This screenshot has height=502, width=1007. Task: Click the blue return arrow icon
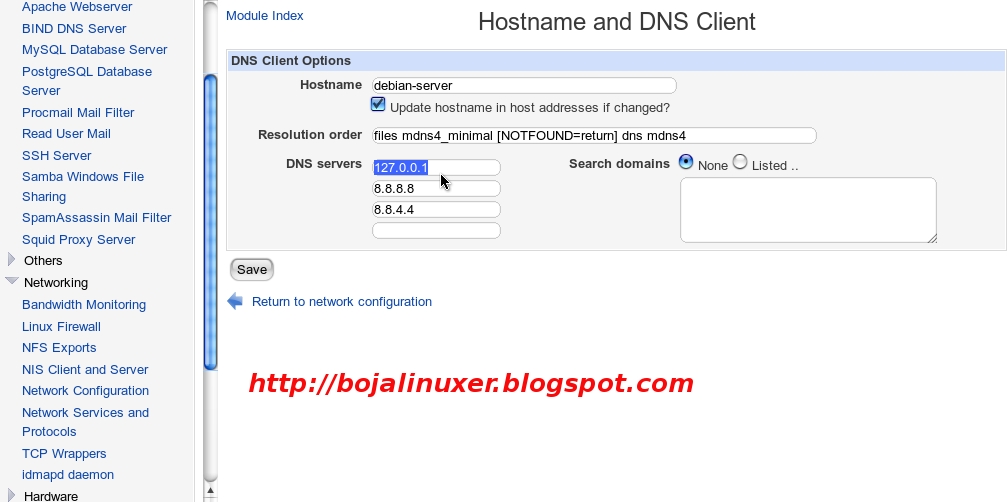[x=235, y=301]
